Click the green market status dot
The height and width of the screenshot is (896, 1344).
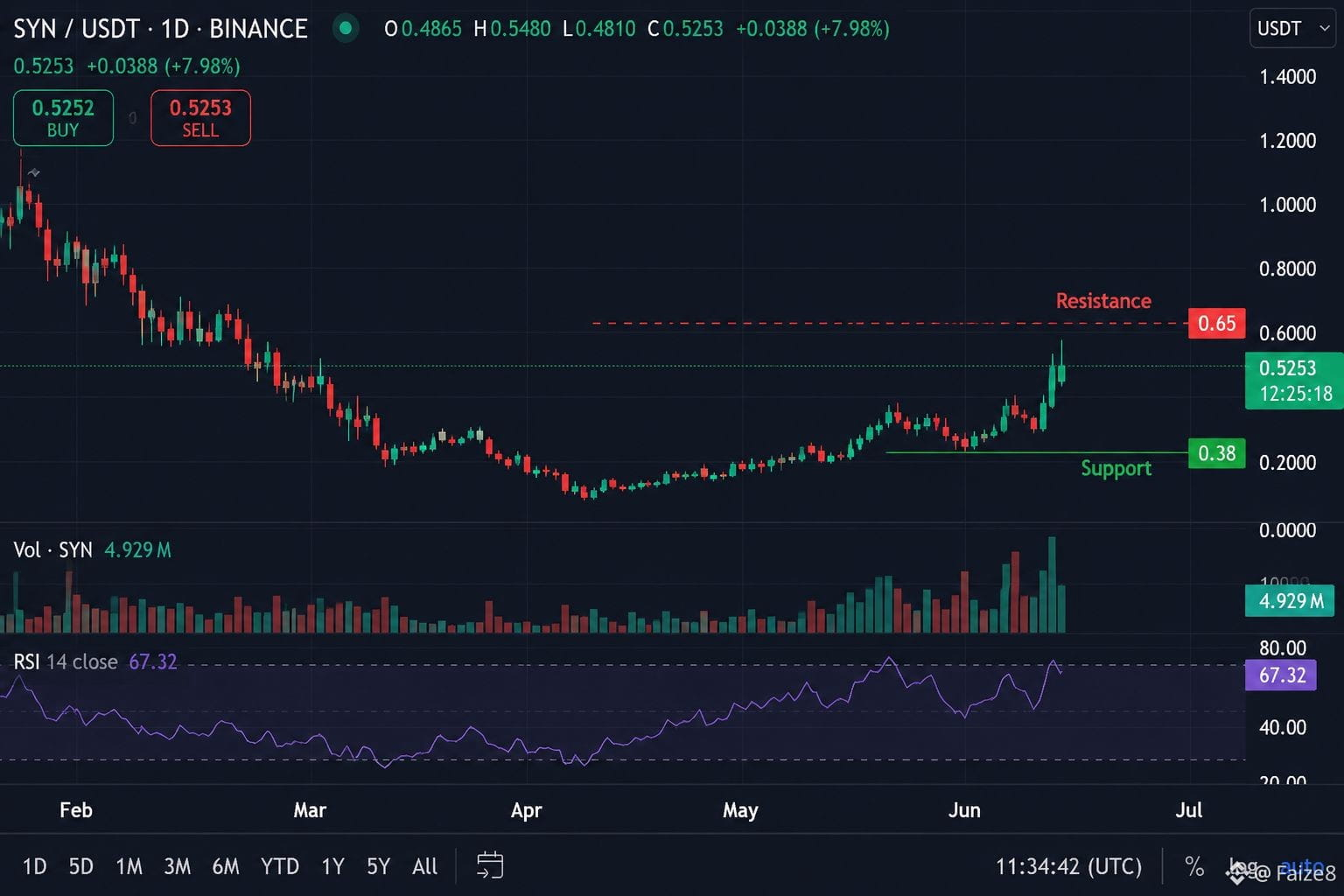pos(346,29)
